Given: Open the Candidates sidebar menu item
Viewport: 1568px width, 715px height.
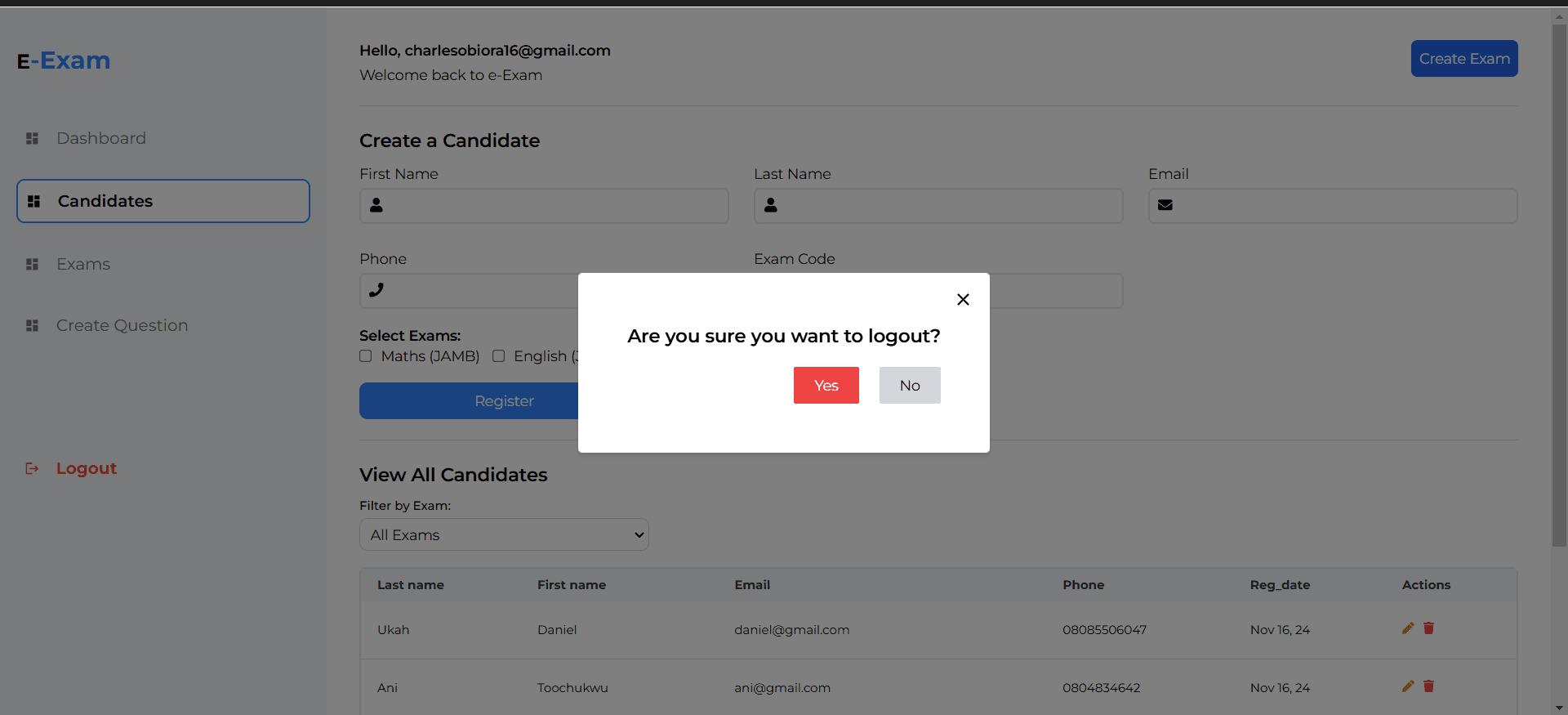Looking at the screenshot, I should pyautogui.click(x=163, y=201).
